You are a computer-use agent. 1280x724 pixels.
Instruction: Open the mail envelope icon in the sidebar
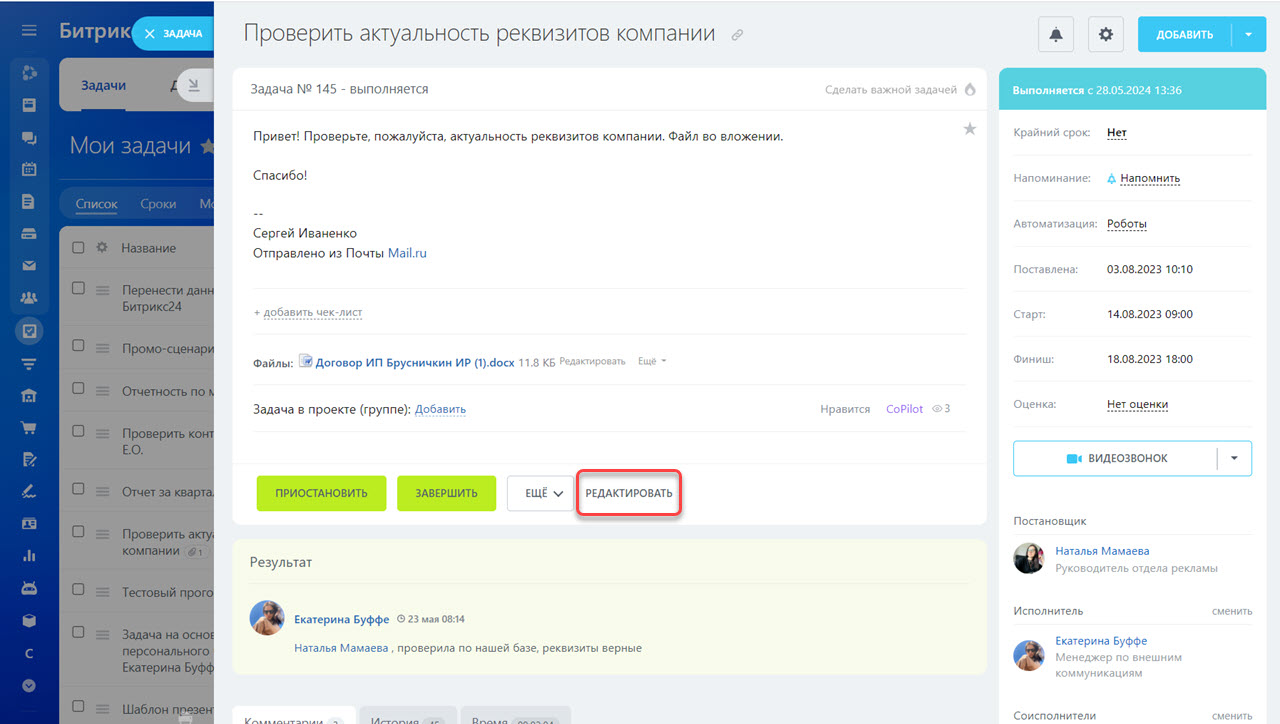(29, 266)
